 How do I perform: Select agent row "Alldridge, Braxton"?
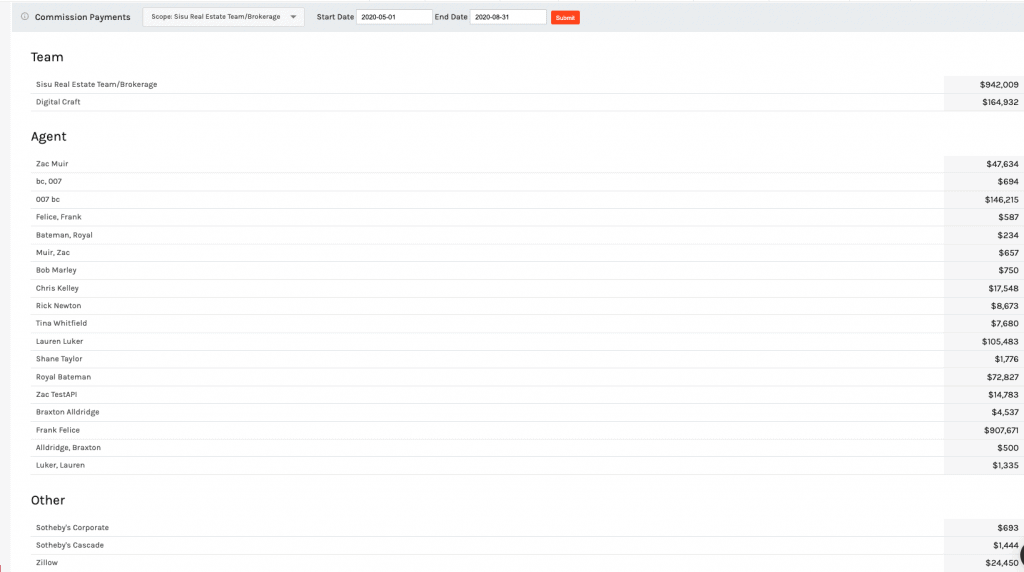coord(527,448)
